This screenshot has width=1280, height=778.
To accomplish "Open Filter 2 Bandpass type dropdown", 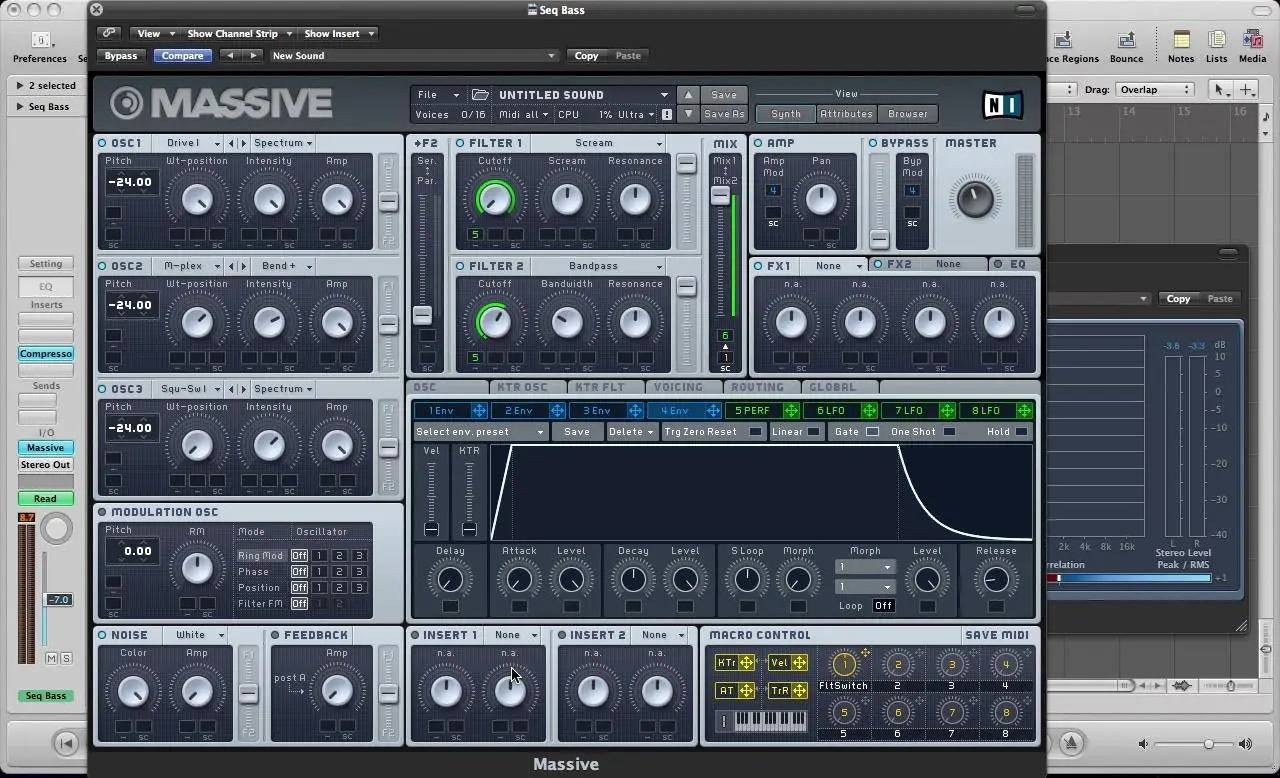I will click(599, 266).
